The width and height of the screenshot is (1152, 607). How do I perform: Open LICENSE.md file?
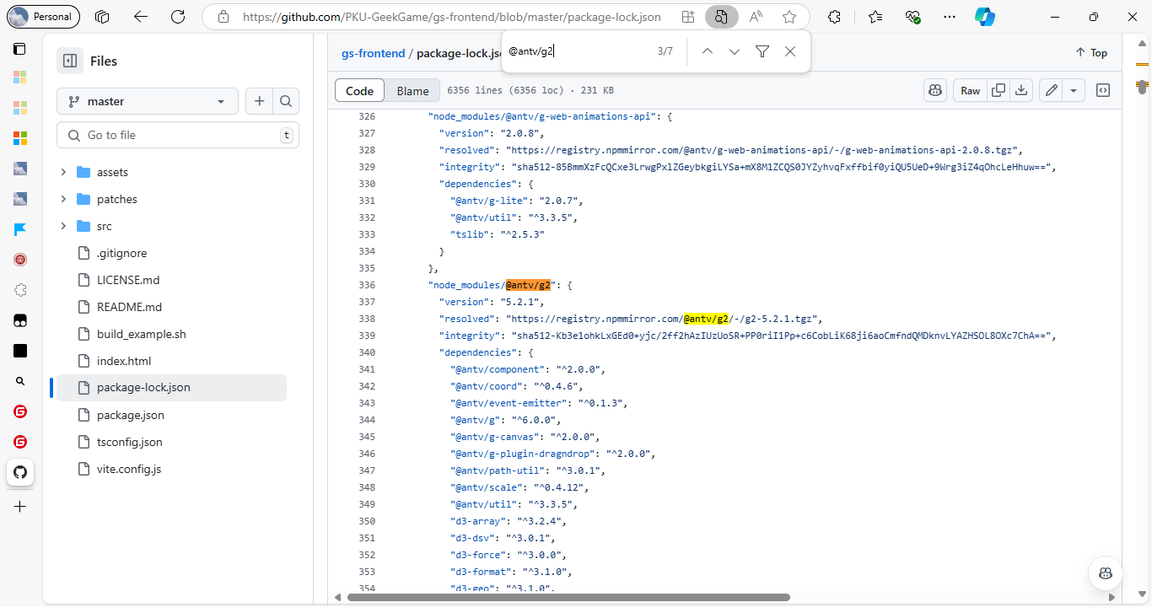(128, 280)
